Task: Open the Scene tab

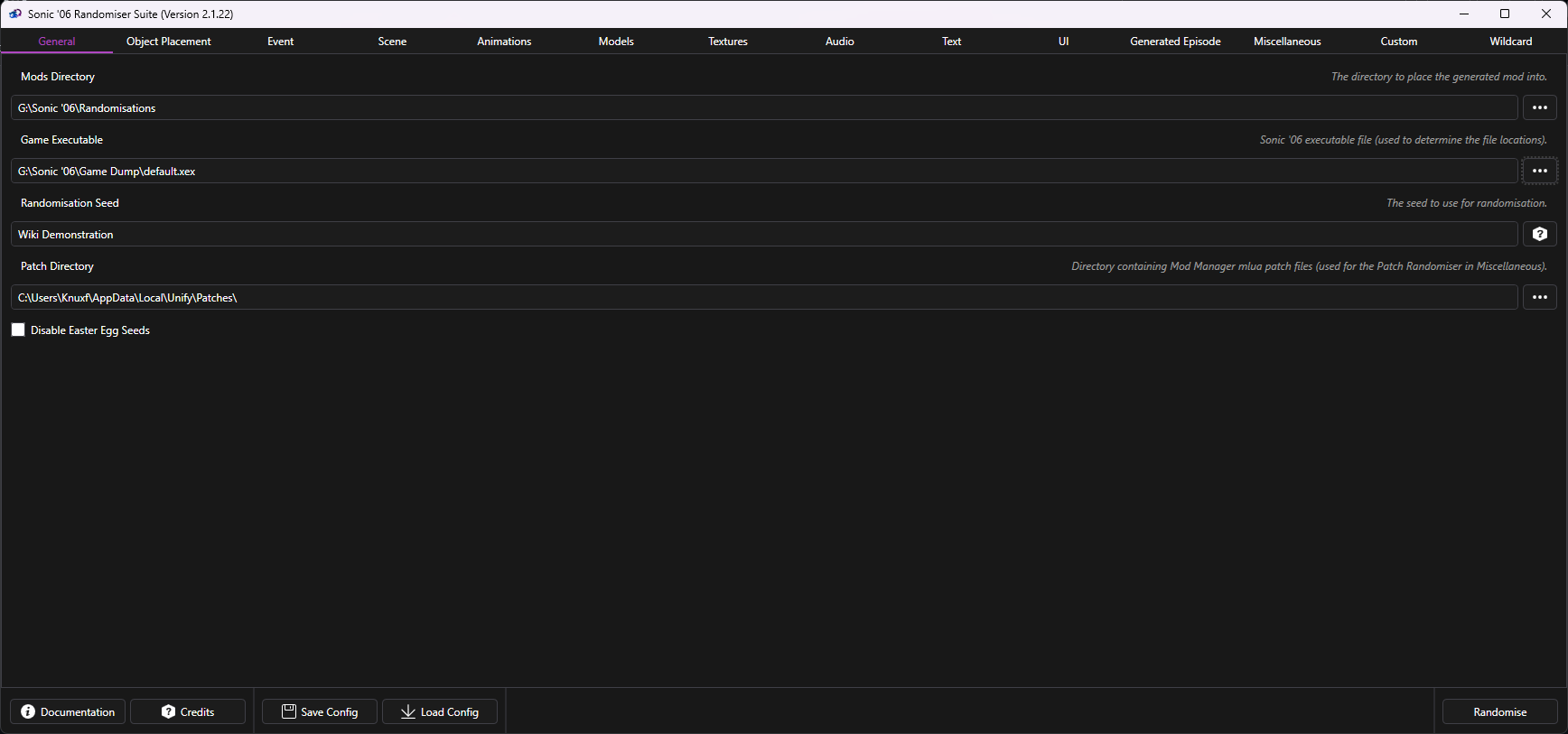Action: 392,42
